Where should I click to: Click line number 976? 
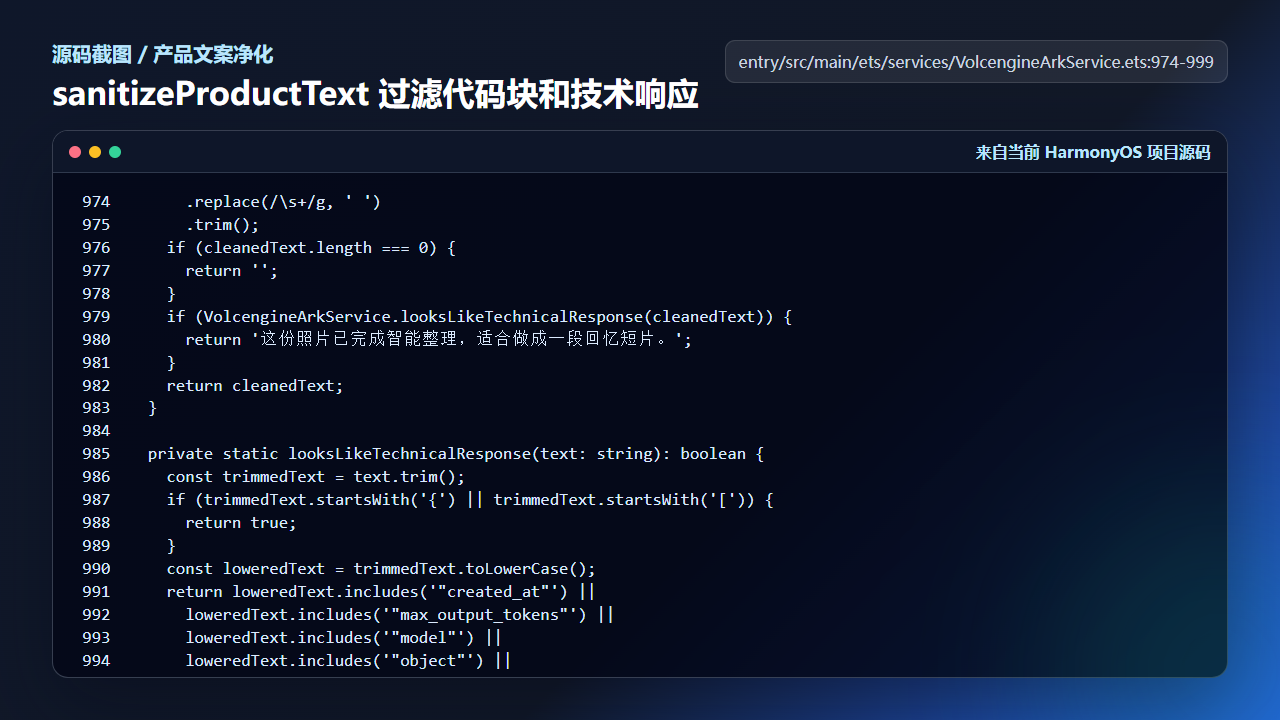pyautogui.click(x=97, y=248)
